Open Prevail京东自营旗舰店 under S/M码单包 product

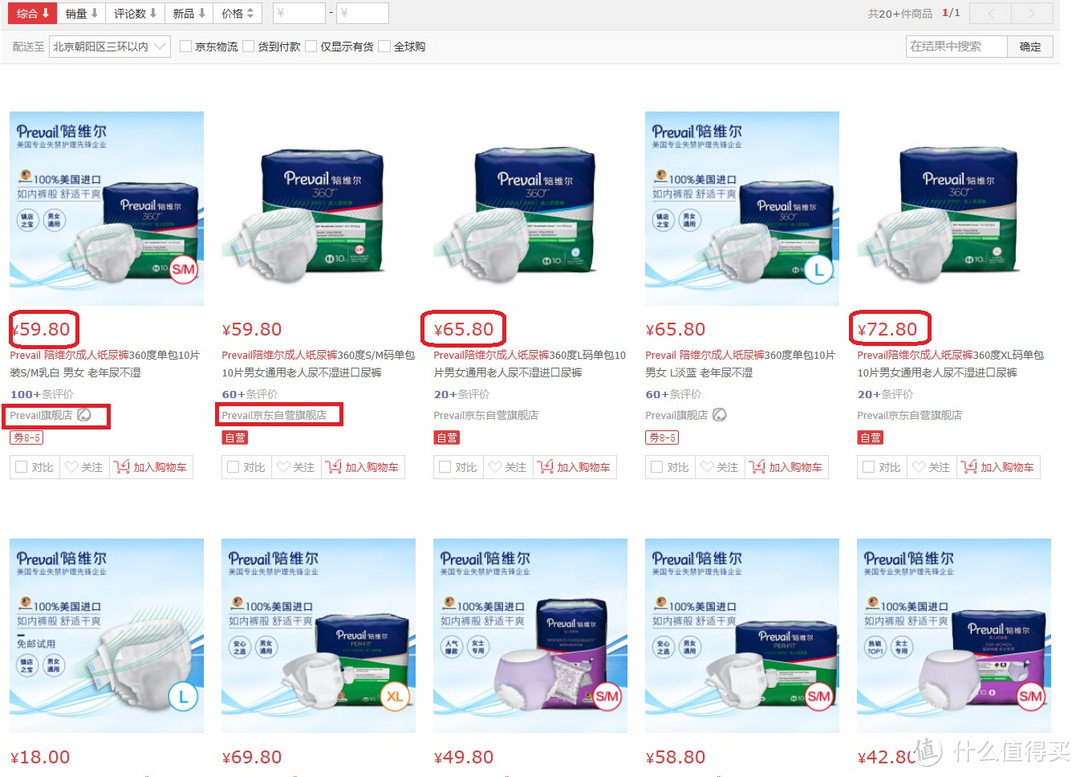pos(274,415)
